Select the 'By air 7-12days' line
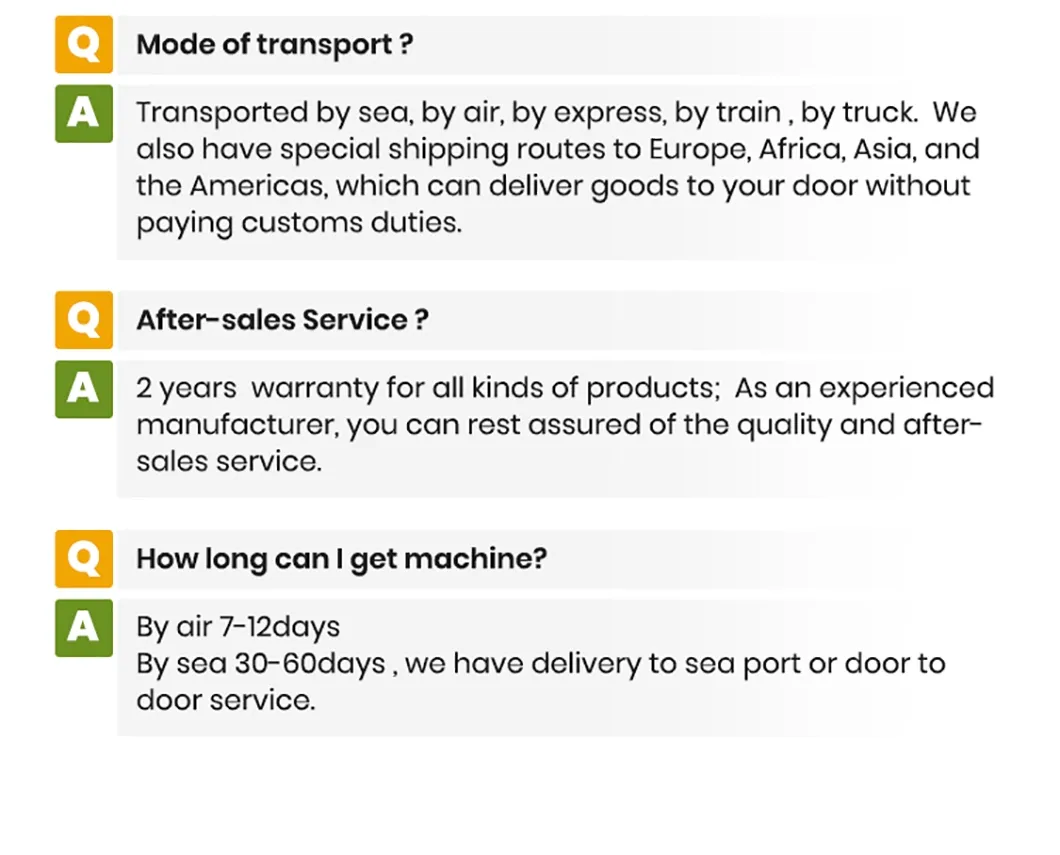The height and width of the screenshot is (855, 1060). pyautogui.click(x=238, y=627)
